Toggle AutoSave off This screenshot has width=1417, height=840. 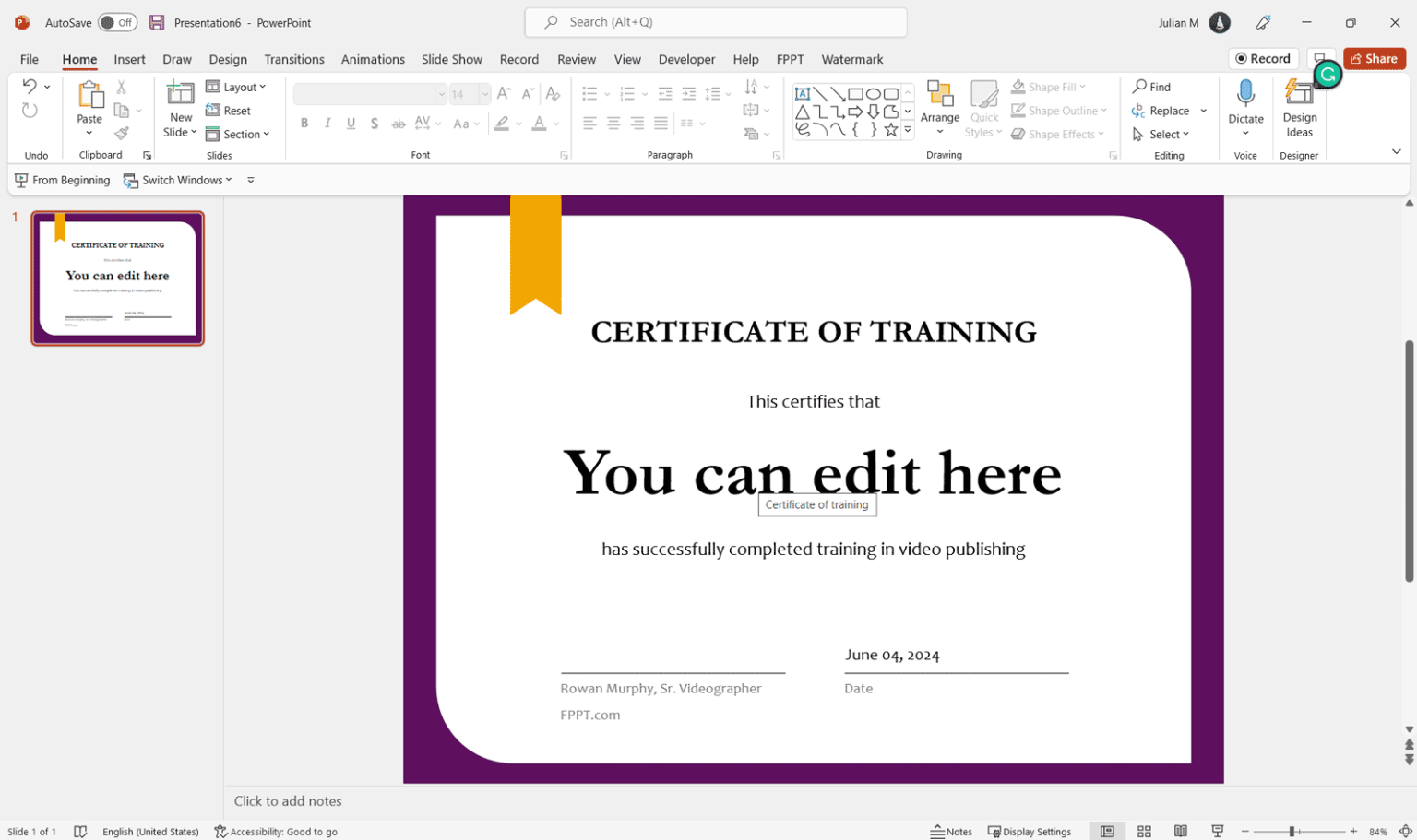(x=117, y=22)
